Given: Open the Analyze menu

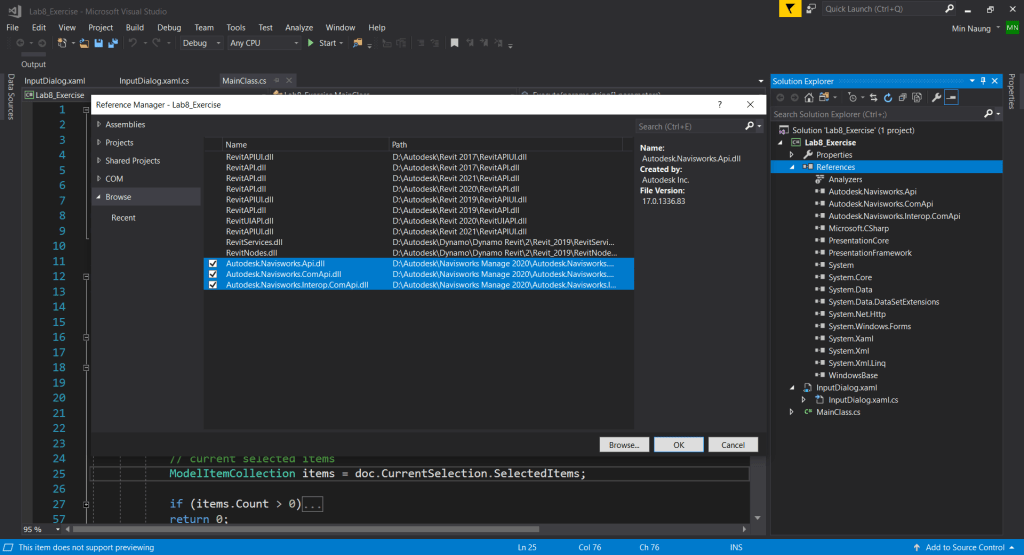Looking at the screenshot, I should tap(299, 27).
